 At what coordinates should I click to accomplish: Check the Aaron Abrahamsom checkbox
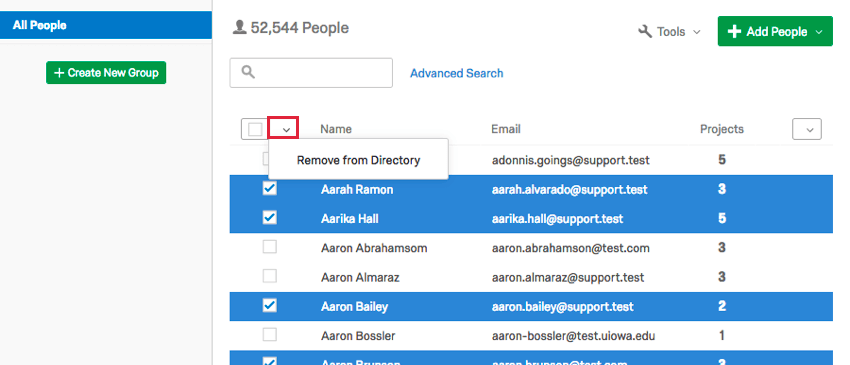(269, 247)
